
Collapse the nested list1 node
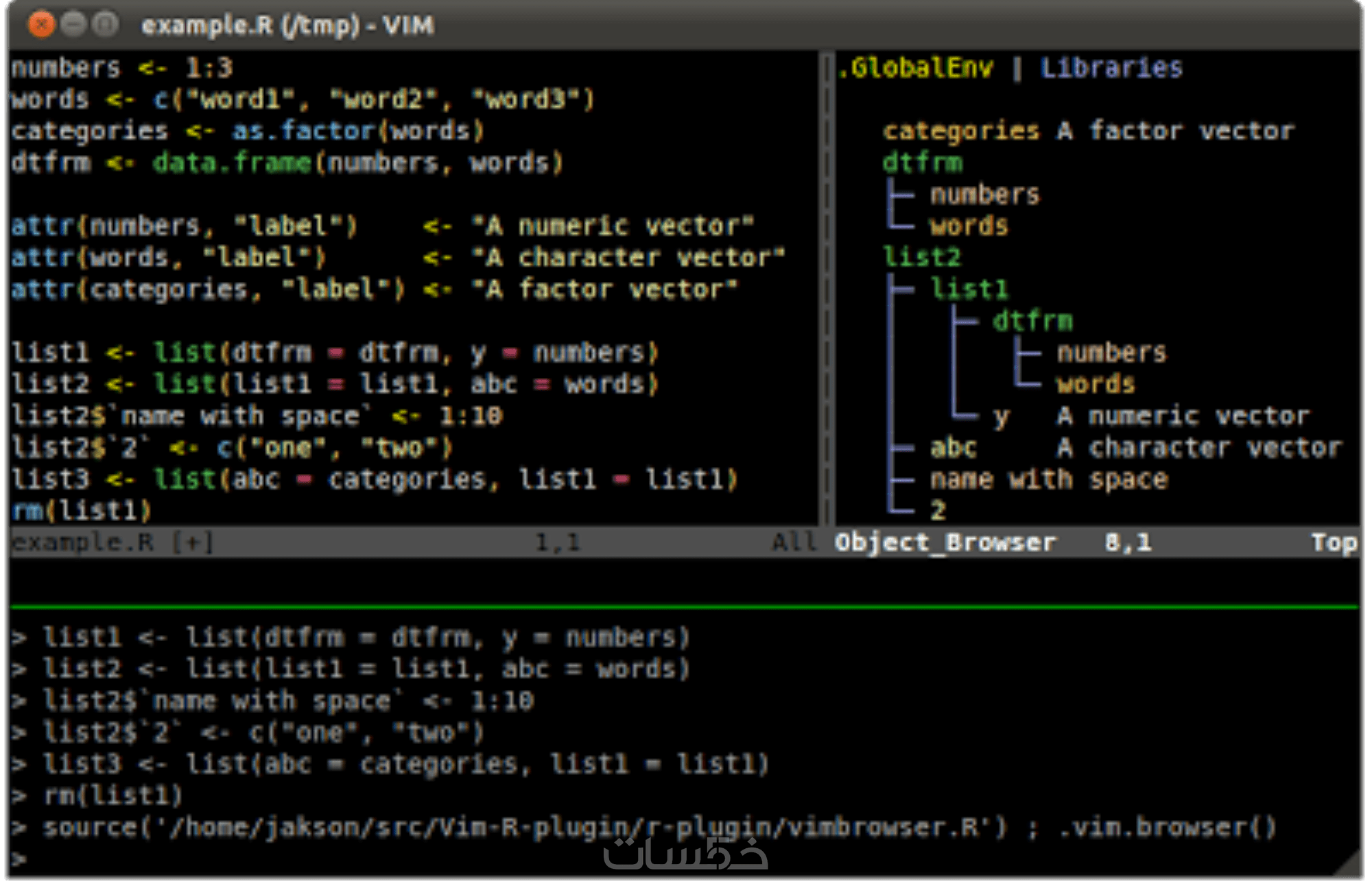969,289
